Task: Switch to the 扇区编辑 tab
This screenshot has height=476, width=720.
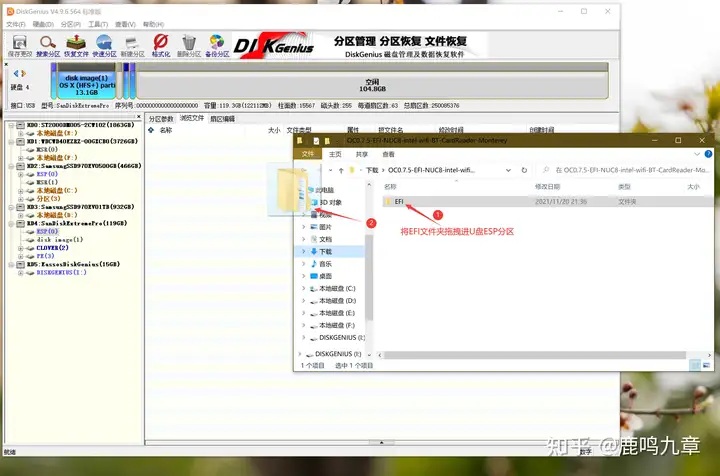Action: [x=222, y=119]
